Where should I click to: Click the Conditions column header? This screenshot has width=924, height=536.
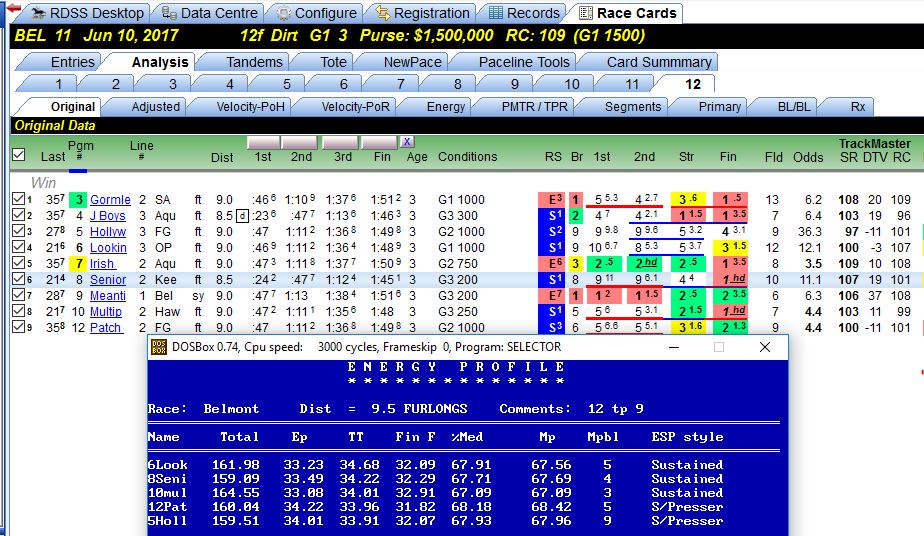[x=467, y=157]
